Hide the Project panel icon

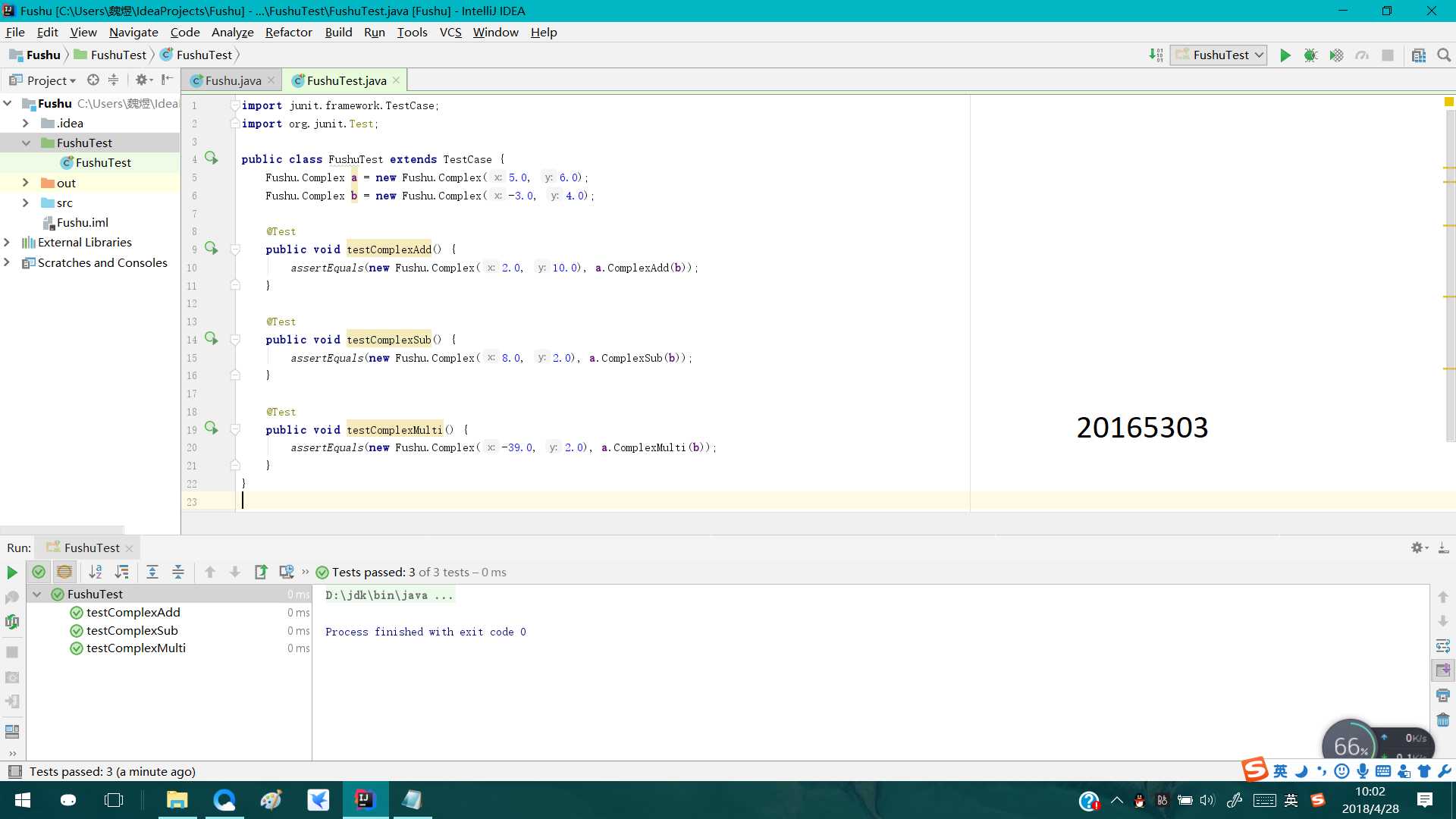(167, 80)
